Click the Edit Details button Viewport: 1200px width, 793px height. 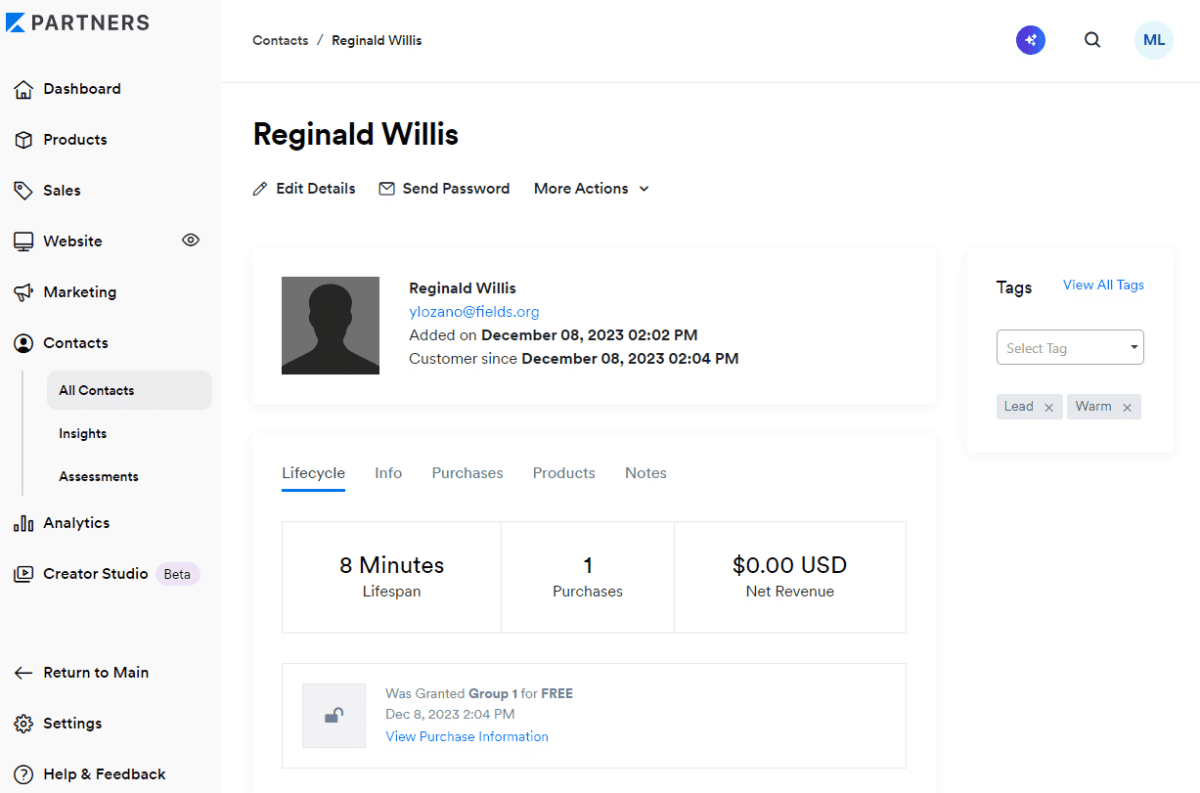(x=304, y=188)
